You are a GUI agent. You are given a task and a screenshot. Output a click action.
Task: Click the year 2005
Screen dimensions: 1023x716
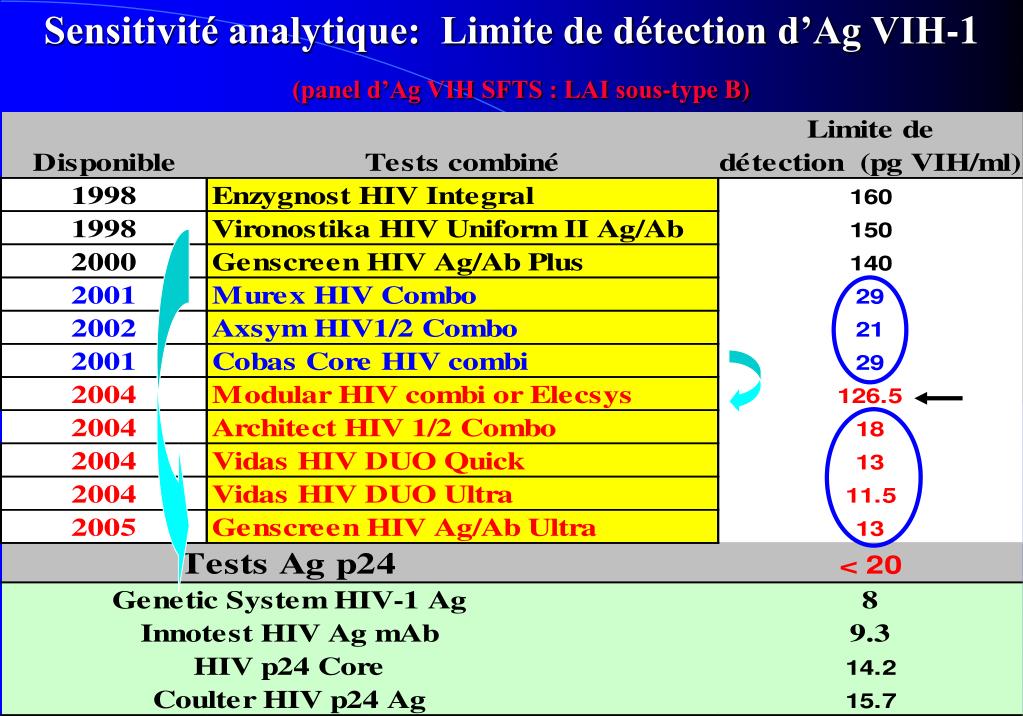click(104, 527)
